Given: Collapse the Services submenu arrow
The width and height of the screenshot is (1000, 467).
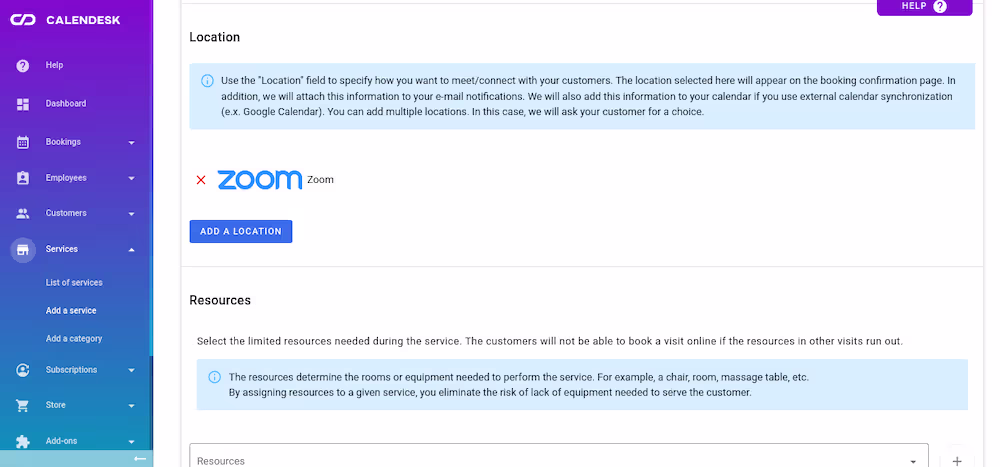Looking at the screenshot, I should point(131,249).
